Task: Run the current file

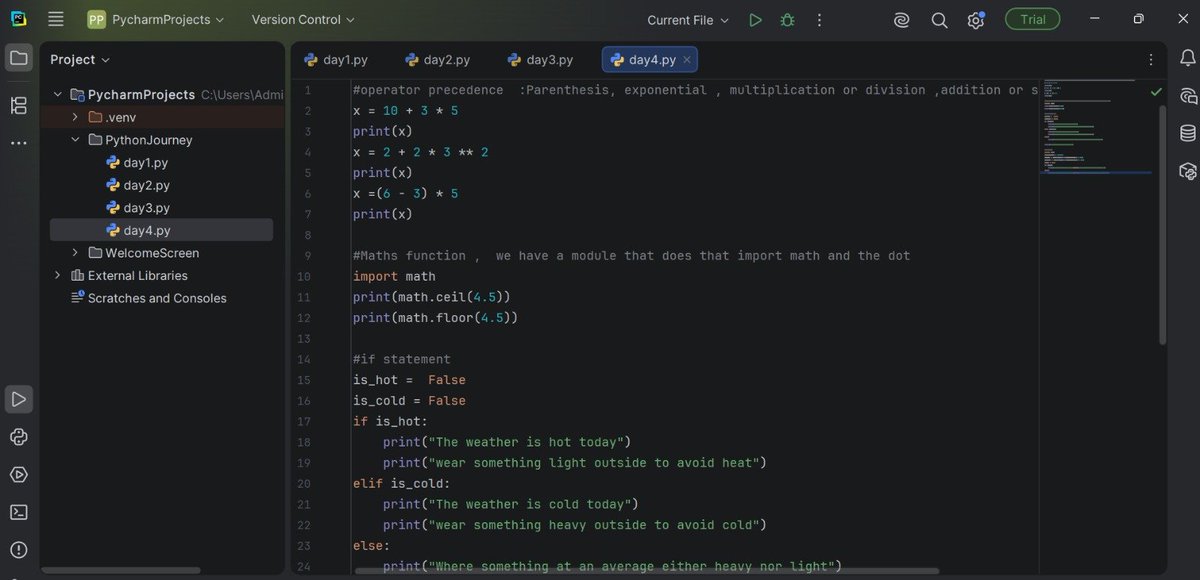Action: tap(755, 20)
